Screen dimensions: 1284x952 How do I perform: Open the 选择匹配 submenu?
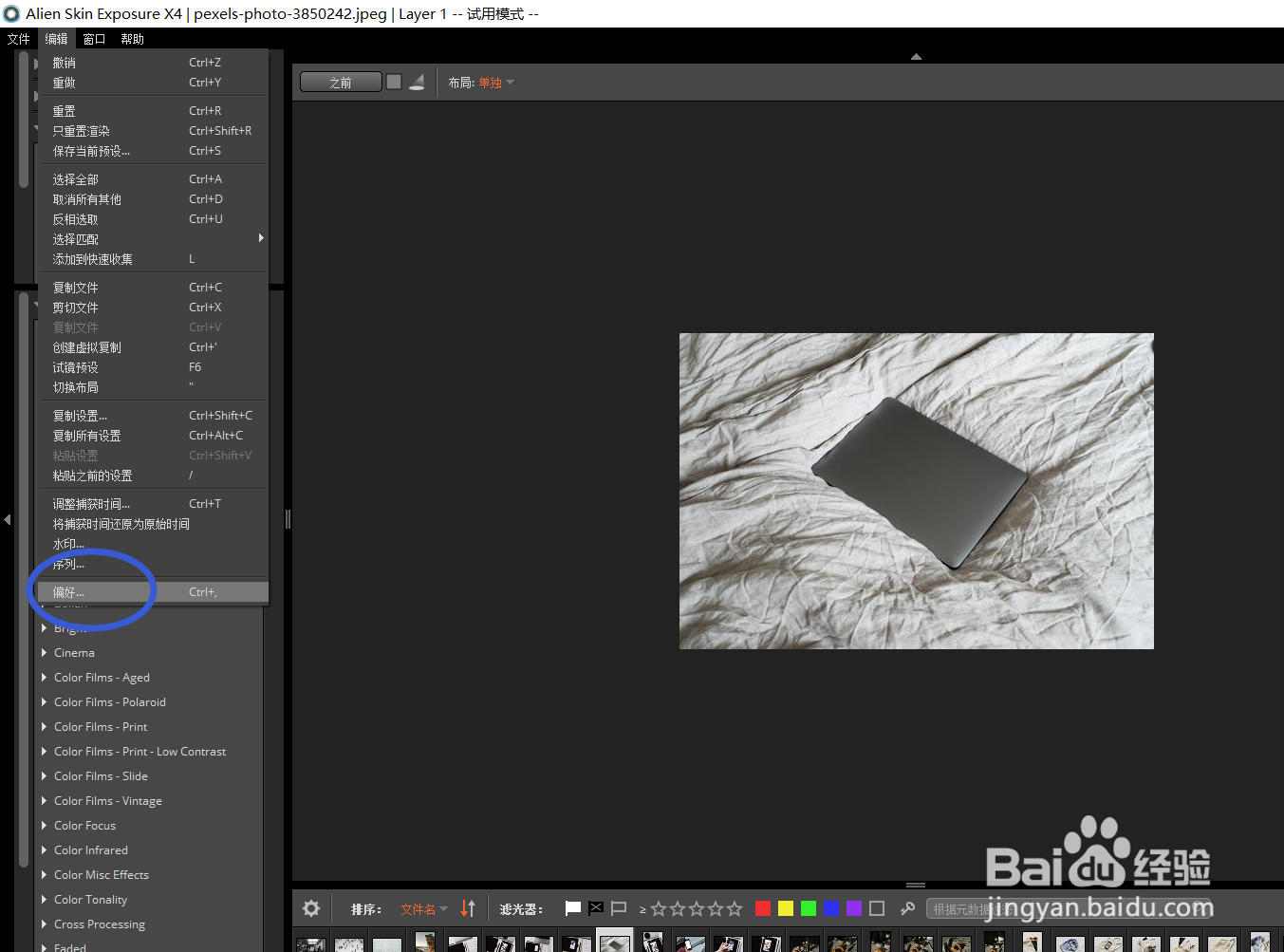point(153,239)
